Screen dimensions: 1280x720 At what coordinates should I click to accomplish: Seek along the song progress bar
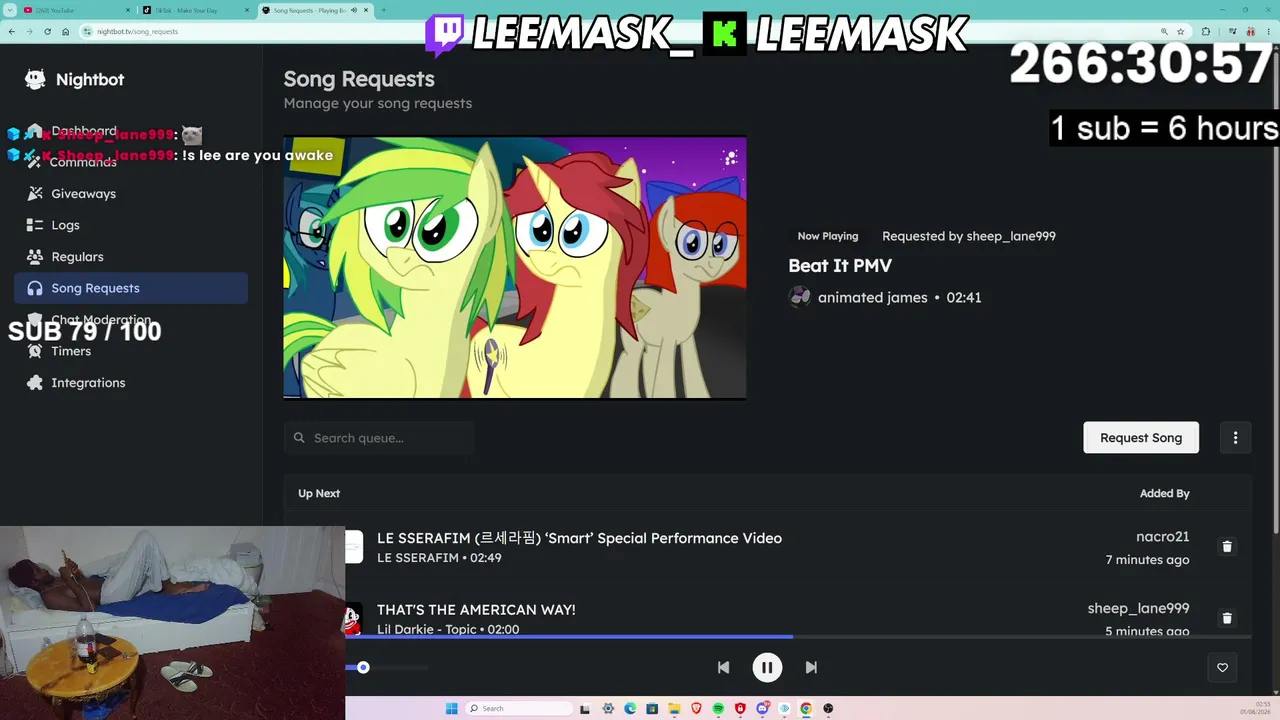click(798, 636)
